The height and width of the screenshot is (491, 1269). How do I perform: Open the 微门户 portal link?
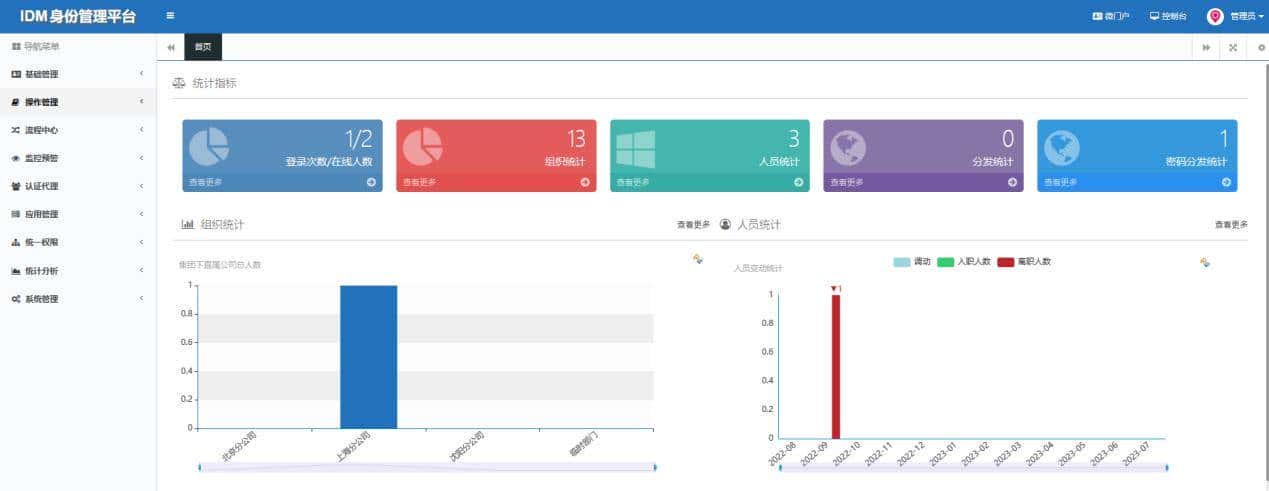coord(1111,17)
